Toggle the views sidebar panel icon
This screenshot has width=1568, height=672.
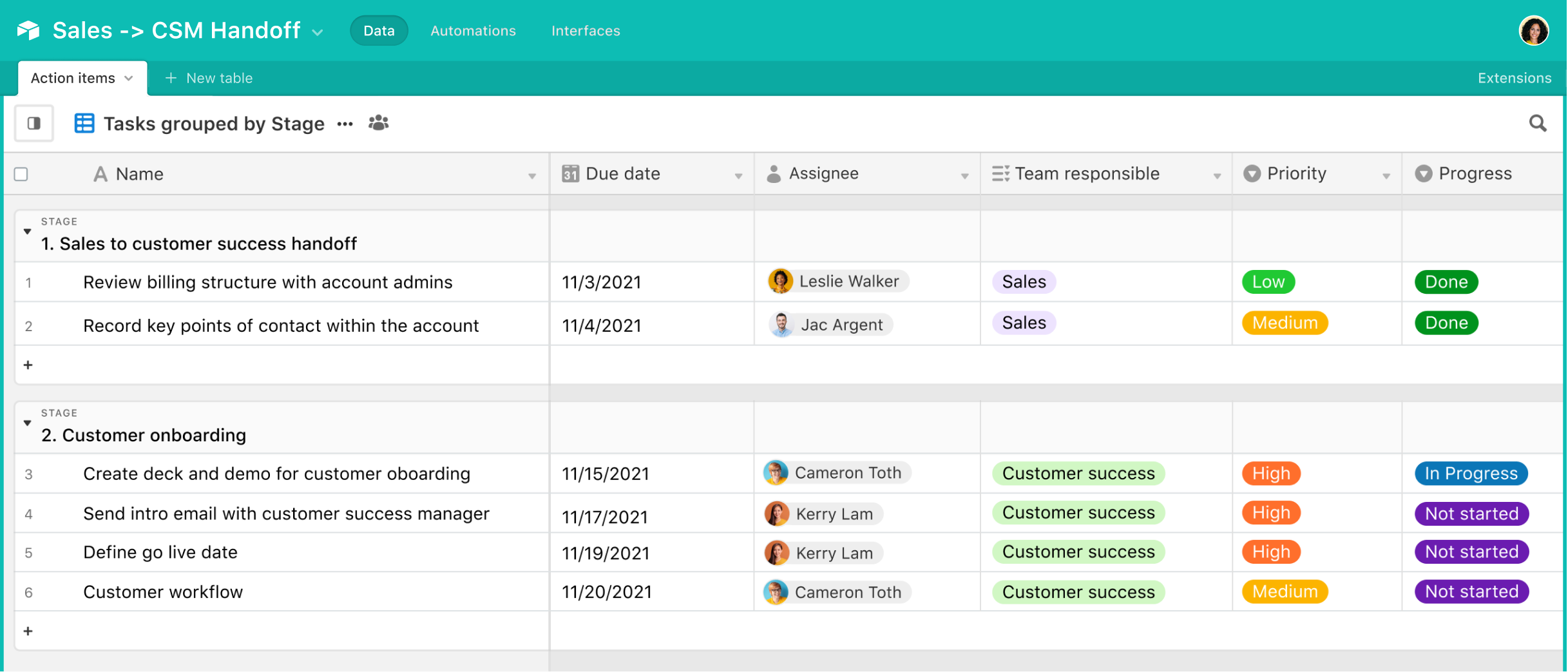click(34, 123)
